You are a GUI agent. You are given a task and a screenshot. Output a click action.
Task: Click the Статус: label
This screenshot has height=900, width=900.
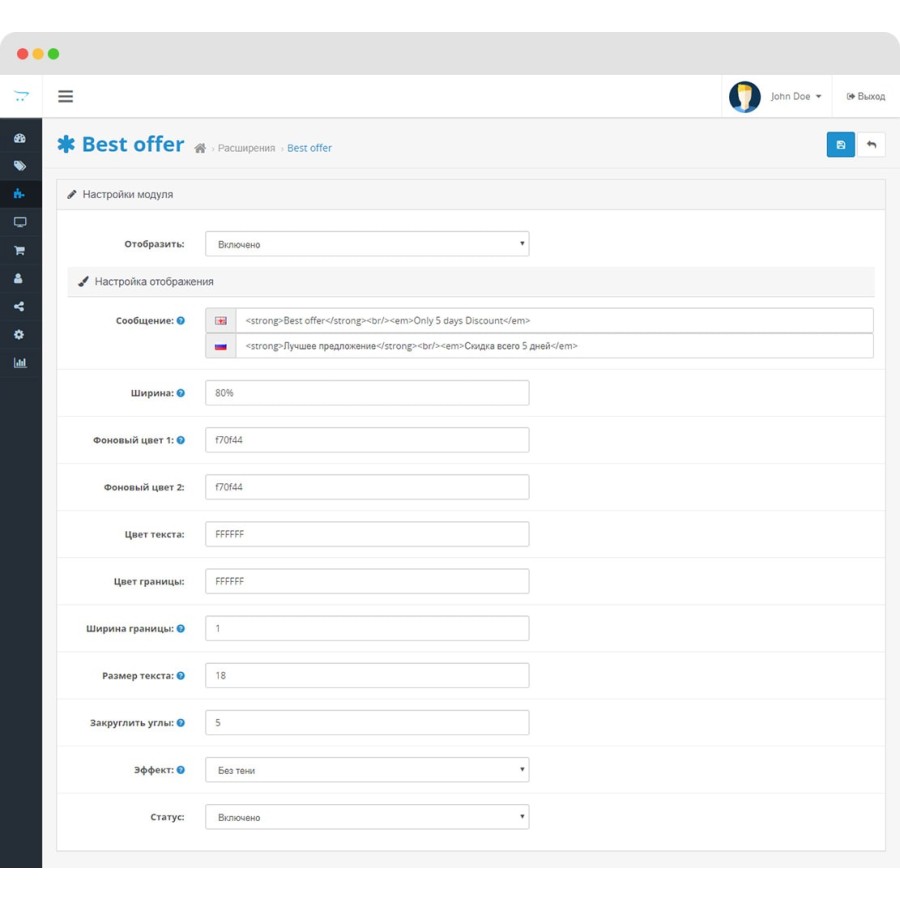click(167, 817)
